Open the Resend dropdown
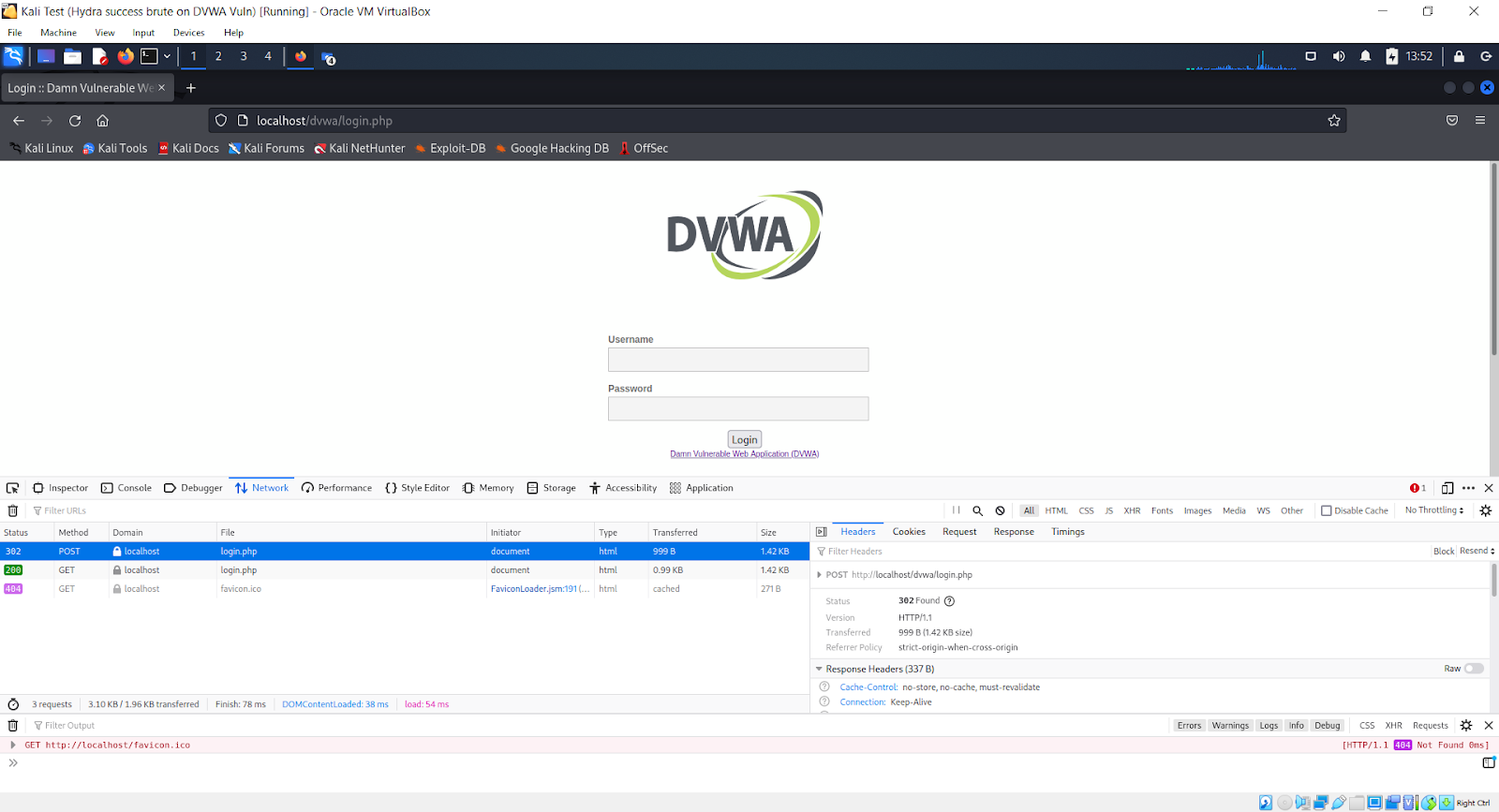 pyautogui.click(x=1477, y=551)
